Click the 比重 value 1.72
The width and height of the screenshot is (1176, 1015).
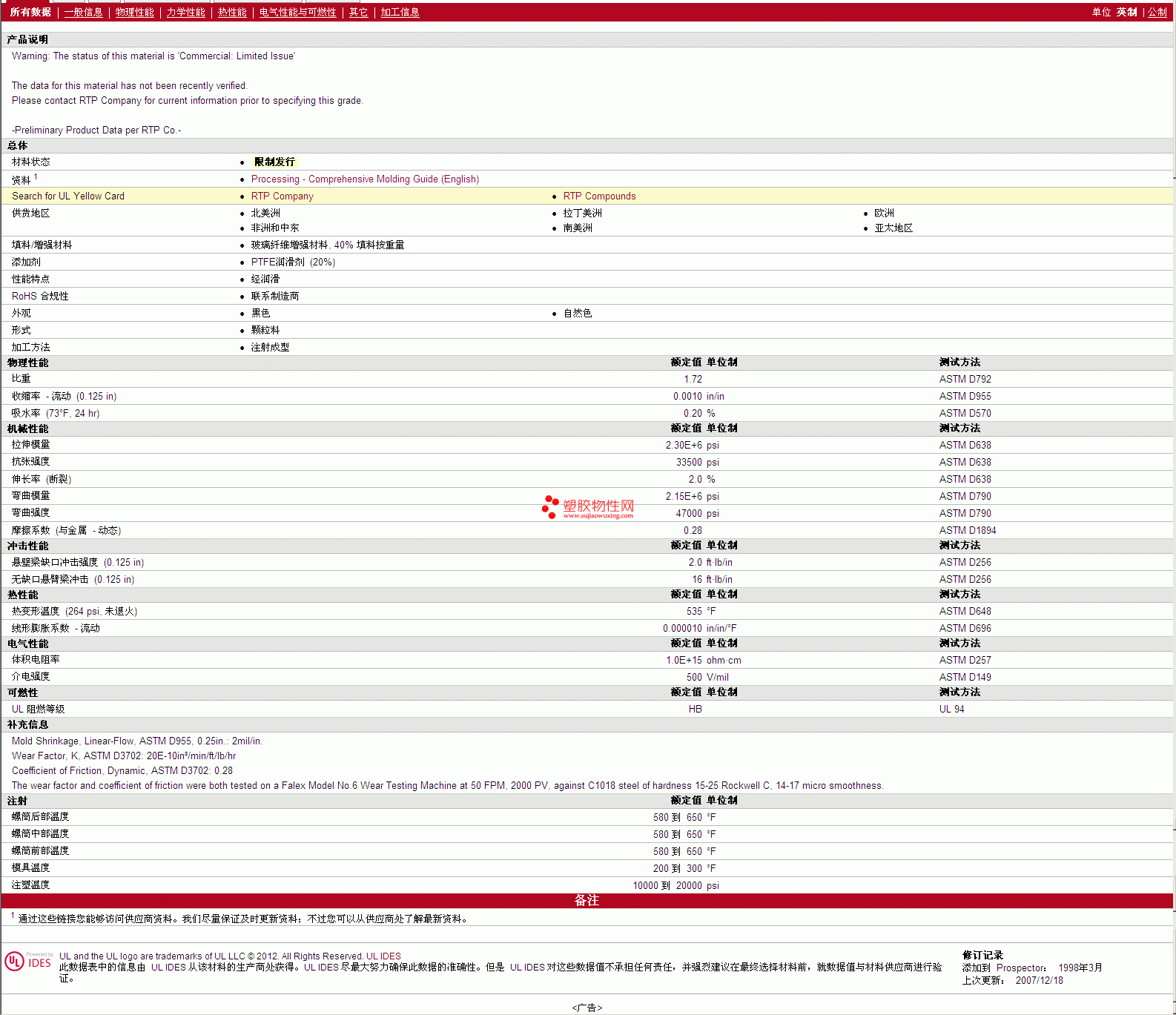[693, 380]
